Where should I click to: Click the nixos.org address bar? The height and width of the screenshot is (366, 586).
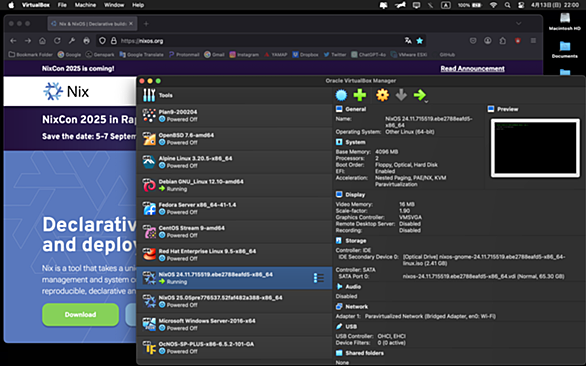click(262, 41)
